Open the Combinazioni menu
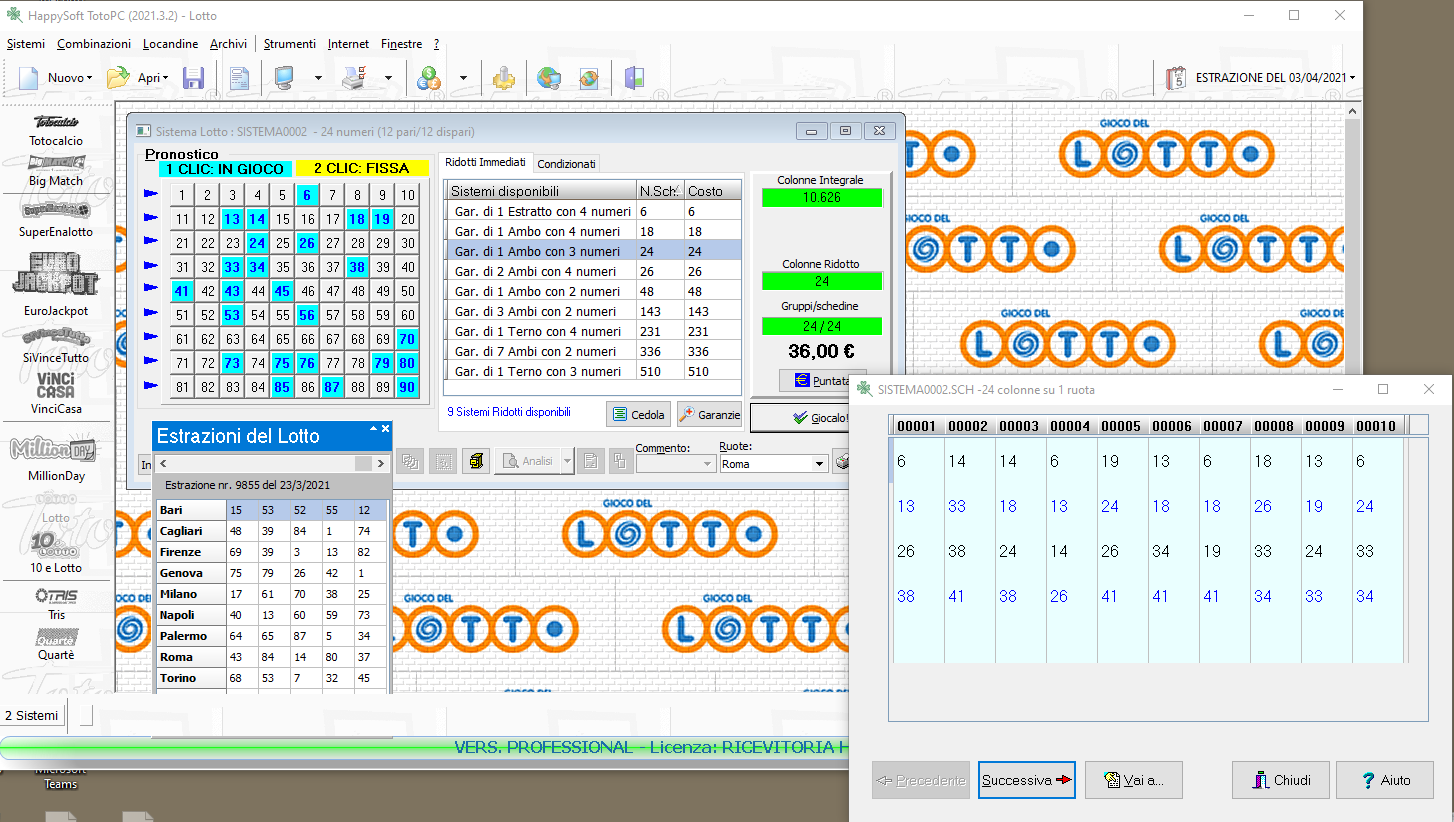 point(94,44)
